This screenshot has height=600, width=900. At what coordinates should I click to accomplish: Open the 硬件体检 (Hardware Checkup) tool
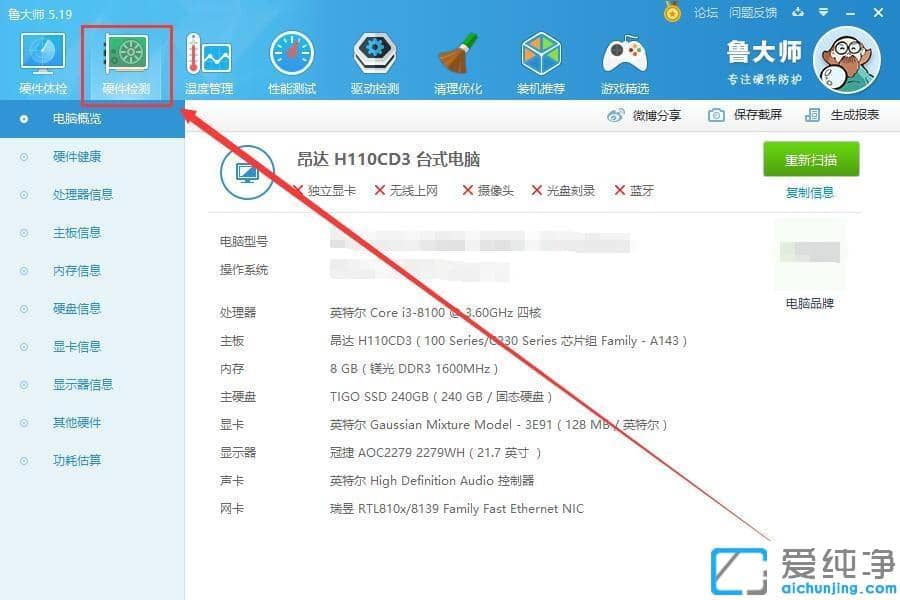41,60
